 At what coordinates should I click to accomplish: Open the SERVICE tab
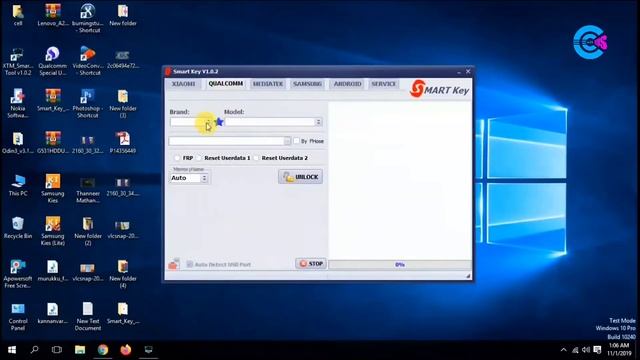[x=383, y=84]
